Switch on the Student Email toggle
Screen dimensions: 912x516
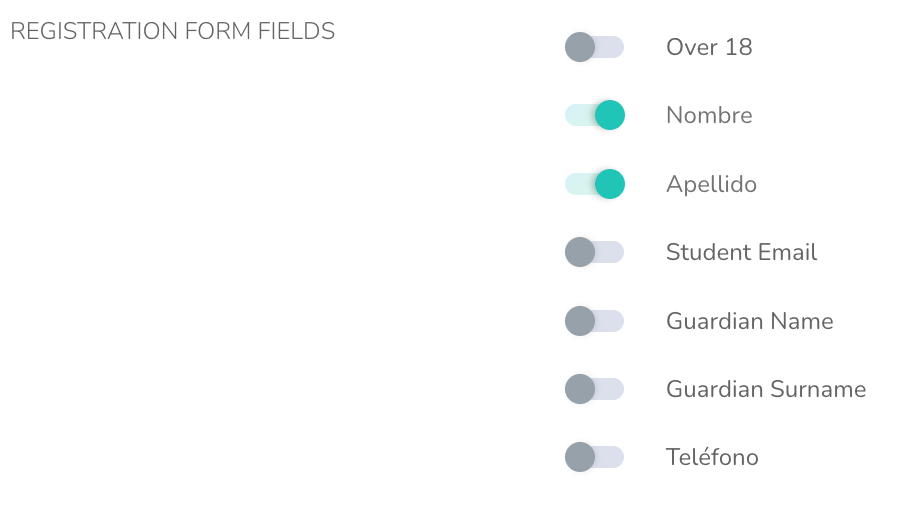tap(594, 252)
